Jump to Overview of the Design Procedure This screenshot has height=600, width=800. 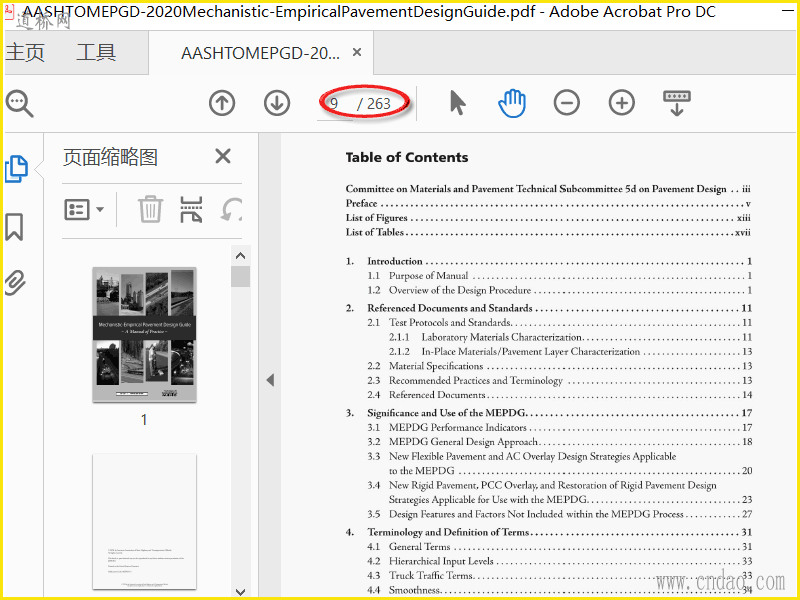coord(560,290)
